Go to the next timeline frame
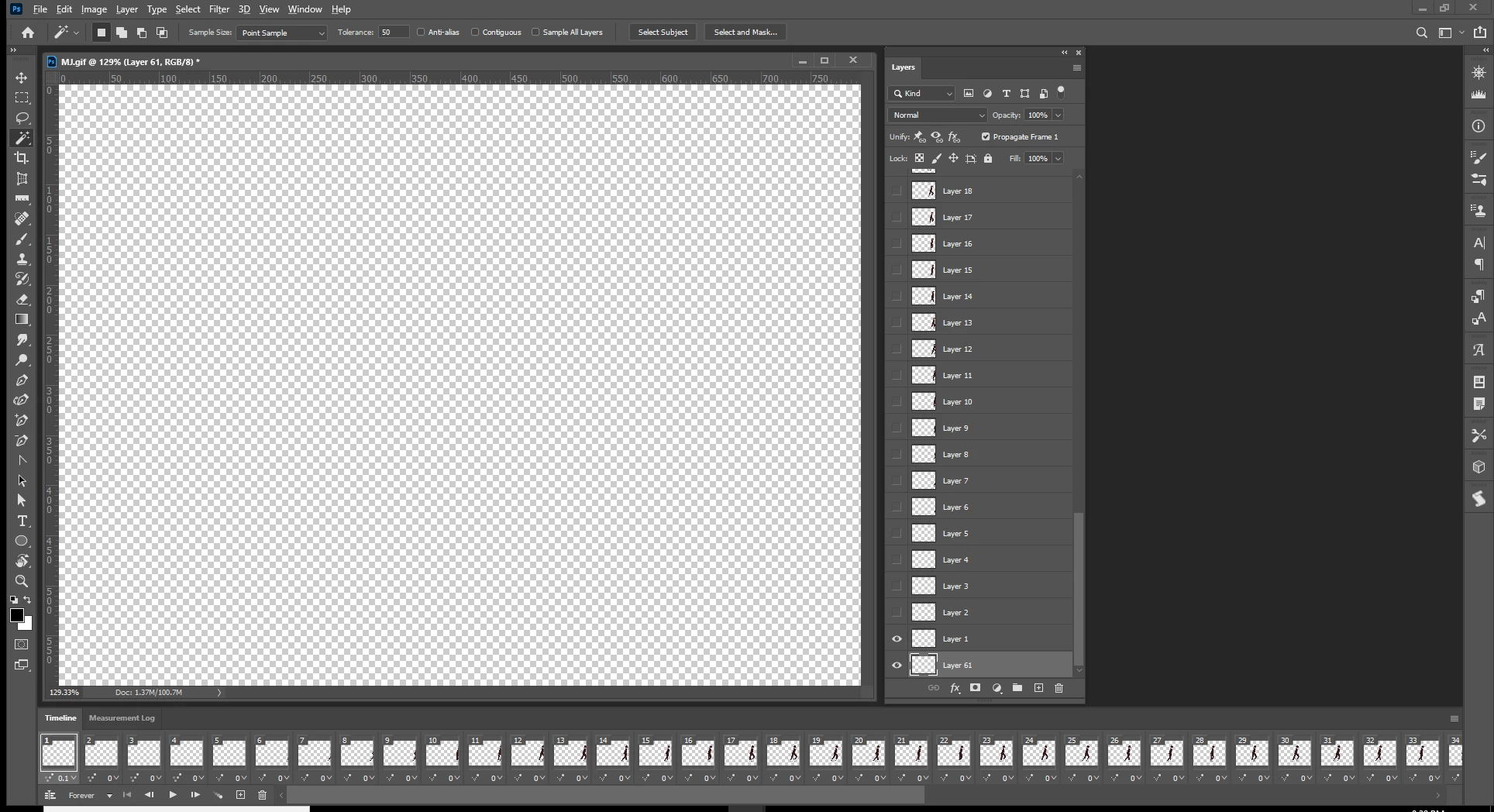This screenshot has width=1494, height=812. pos(194,795)
